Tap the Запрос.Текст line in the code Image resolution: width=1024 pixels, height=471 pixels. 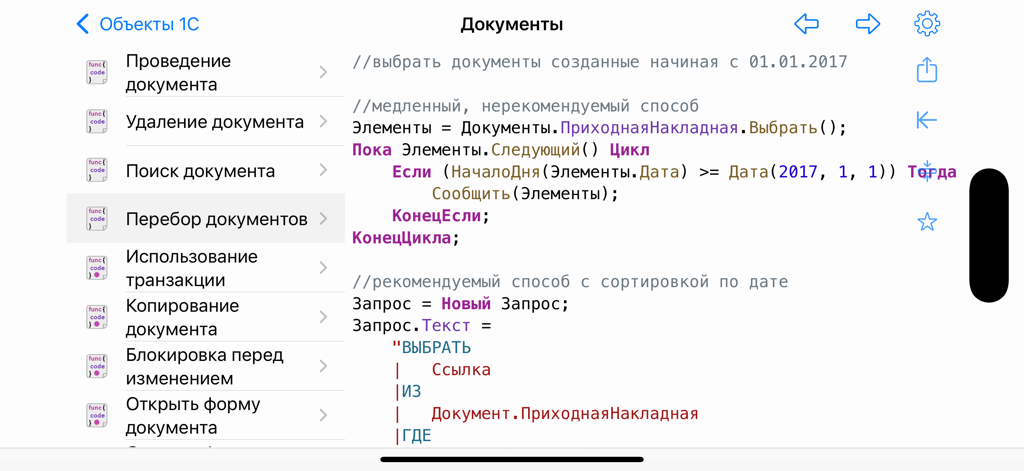(421, 326)
